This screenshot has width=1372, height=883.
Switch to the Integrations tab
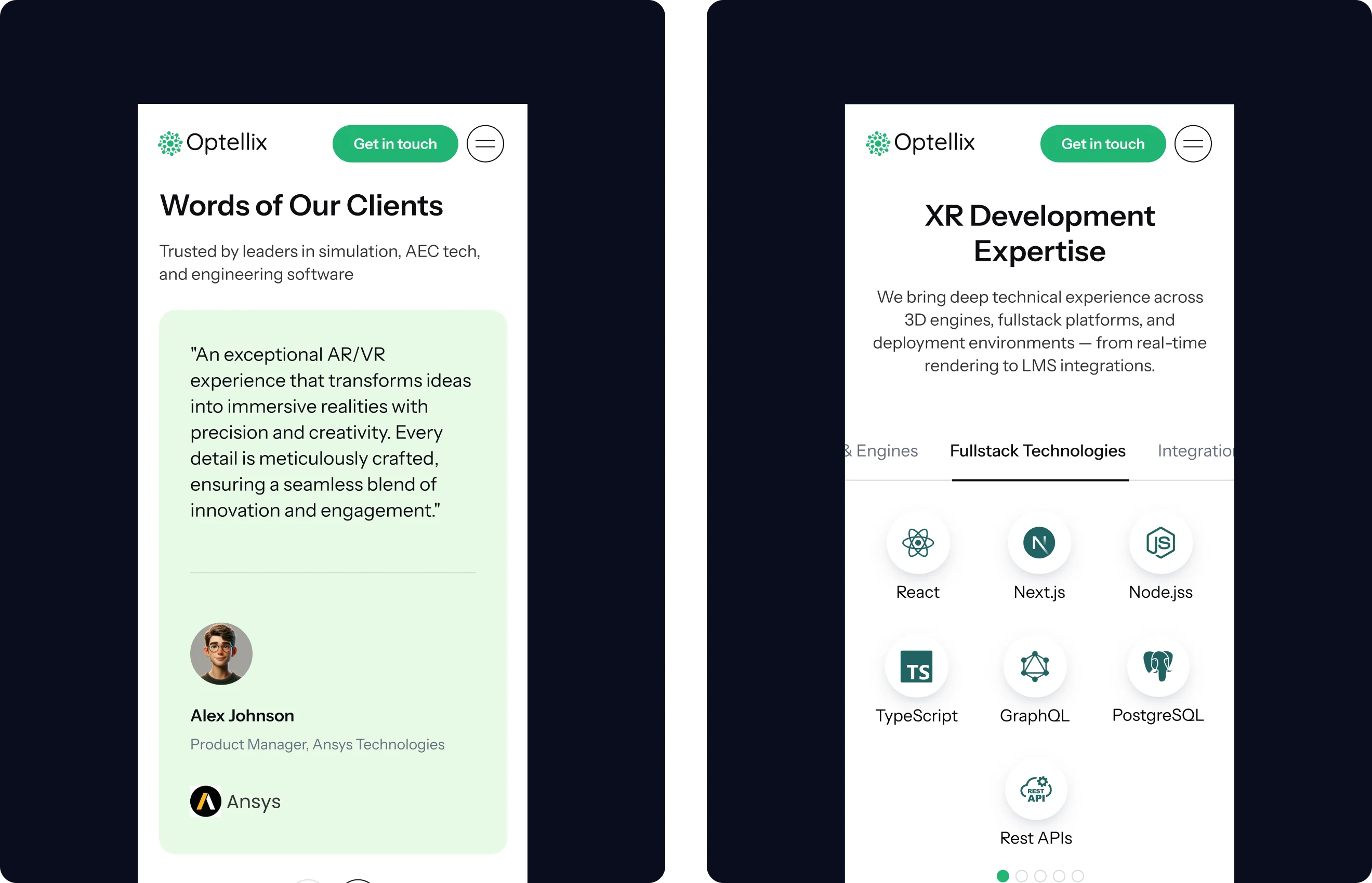[x=1195, y=451]
